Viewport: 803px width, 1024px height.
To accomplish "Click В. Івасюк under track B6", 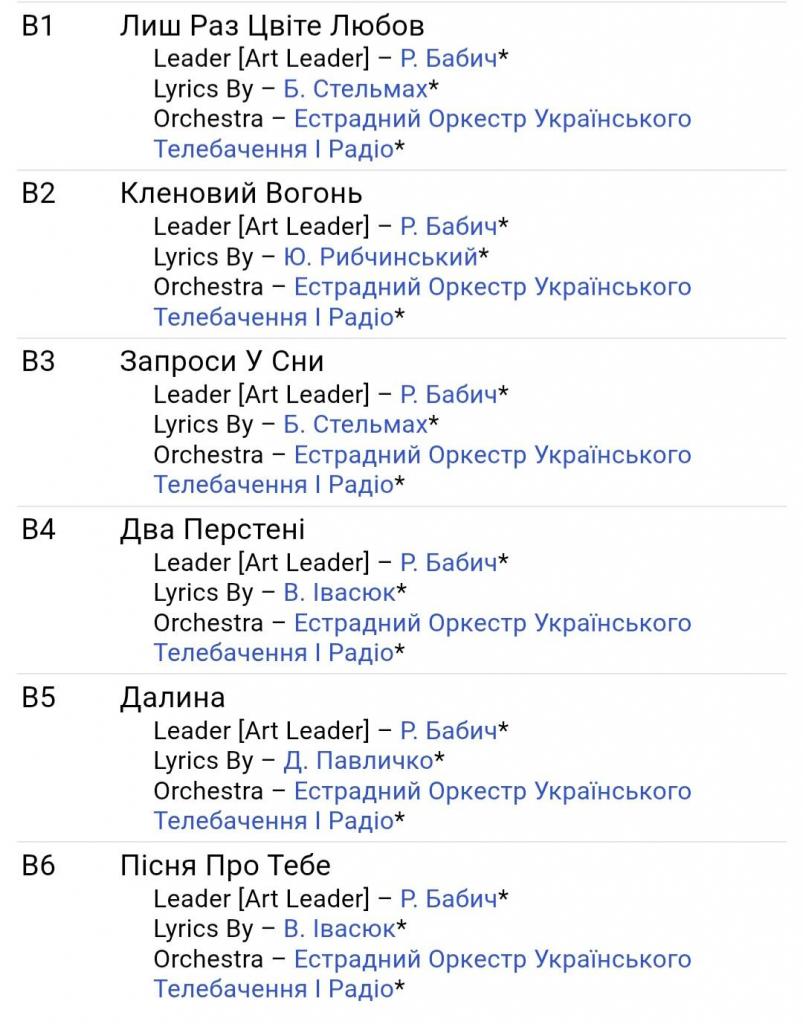I will (339, 929).
